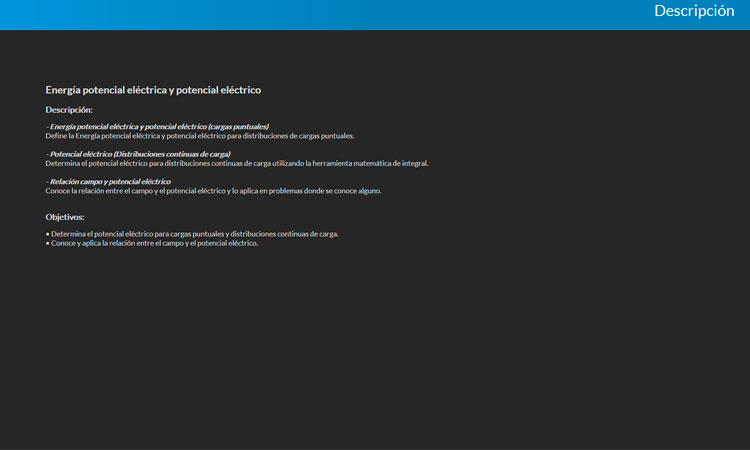The image size is (750, 450).
Task: Click the 'Descripción:' subheading
Action: [x=69, y=109]
